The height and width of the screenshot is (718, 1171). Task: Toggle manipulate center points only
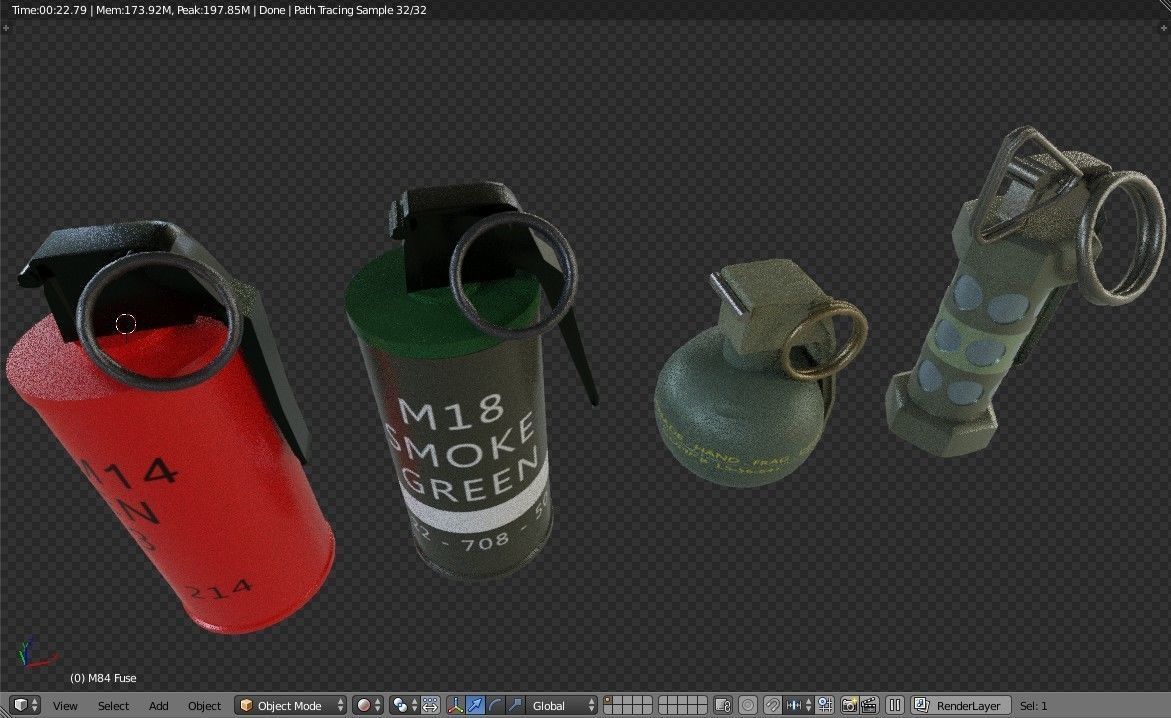click(x=430, y=705)
